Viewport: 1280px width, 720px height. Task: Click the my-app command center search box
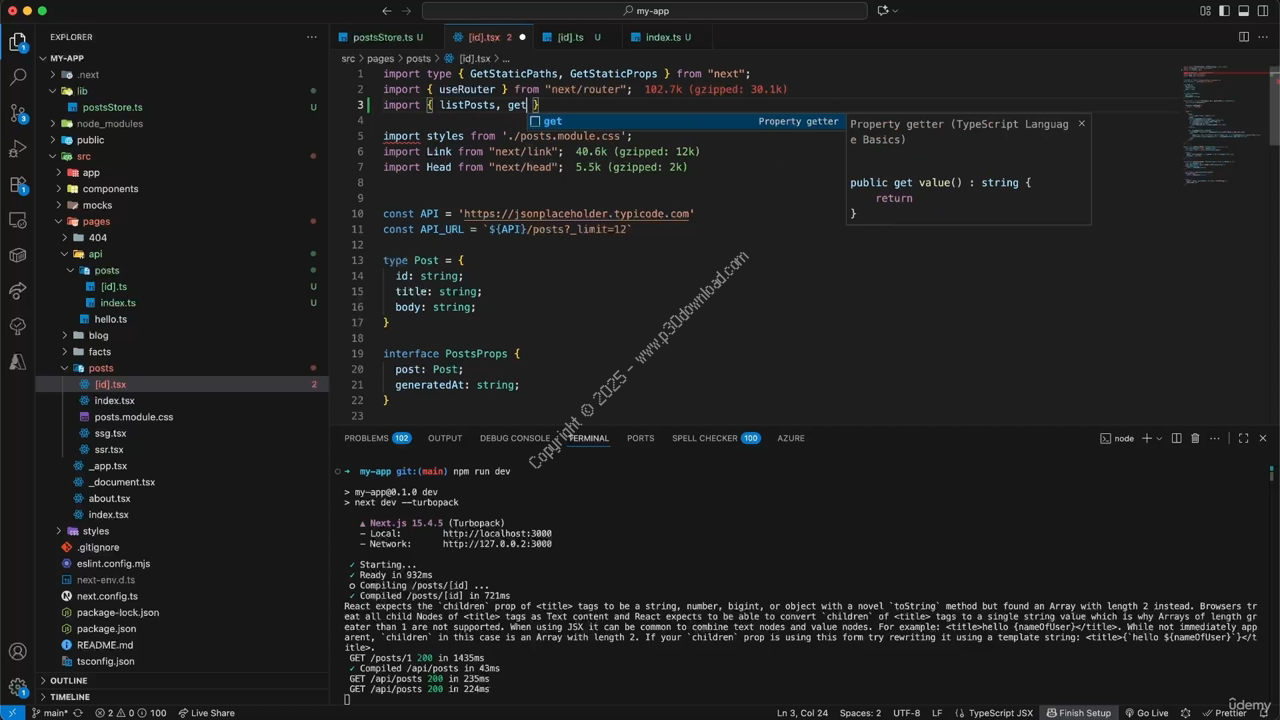(x=645, y=11)
